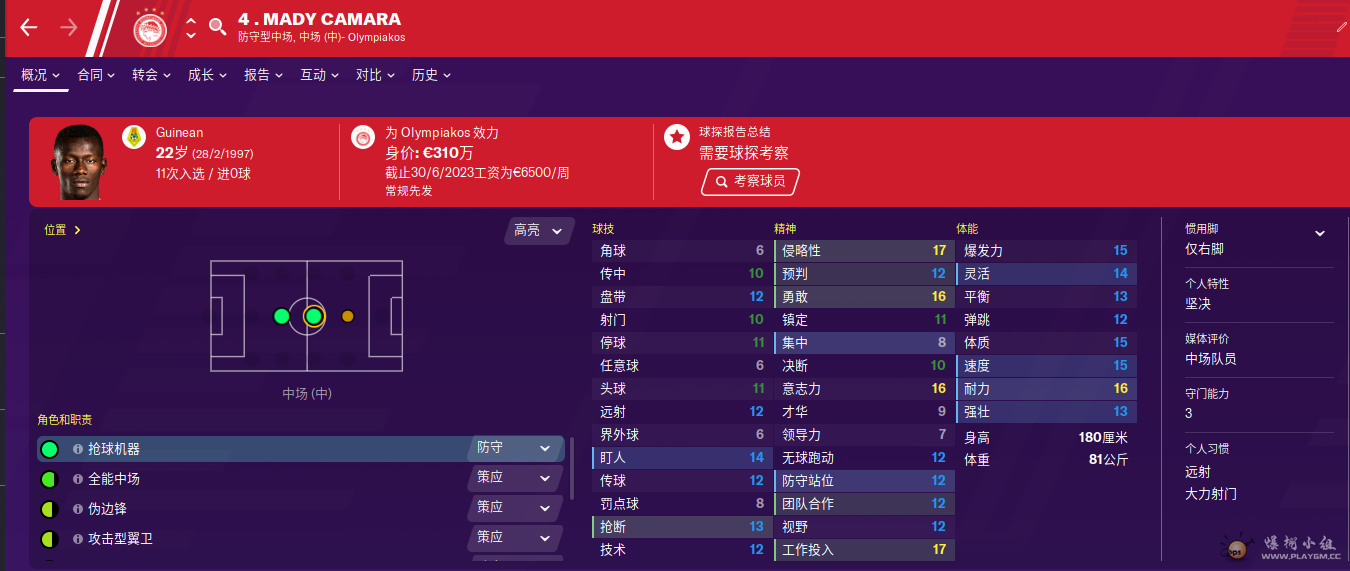Screen dimensions: 1350x571
Task: Click the magnifying glass search icon
Action: (x=217, y=27)
